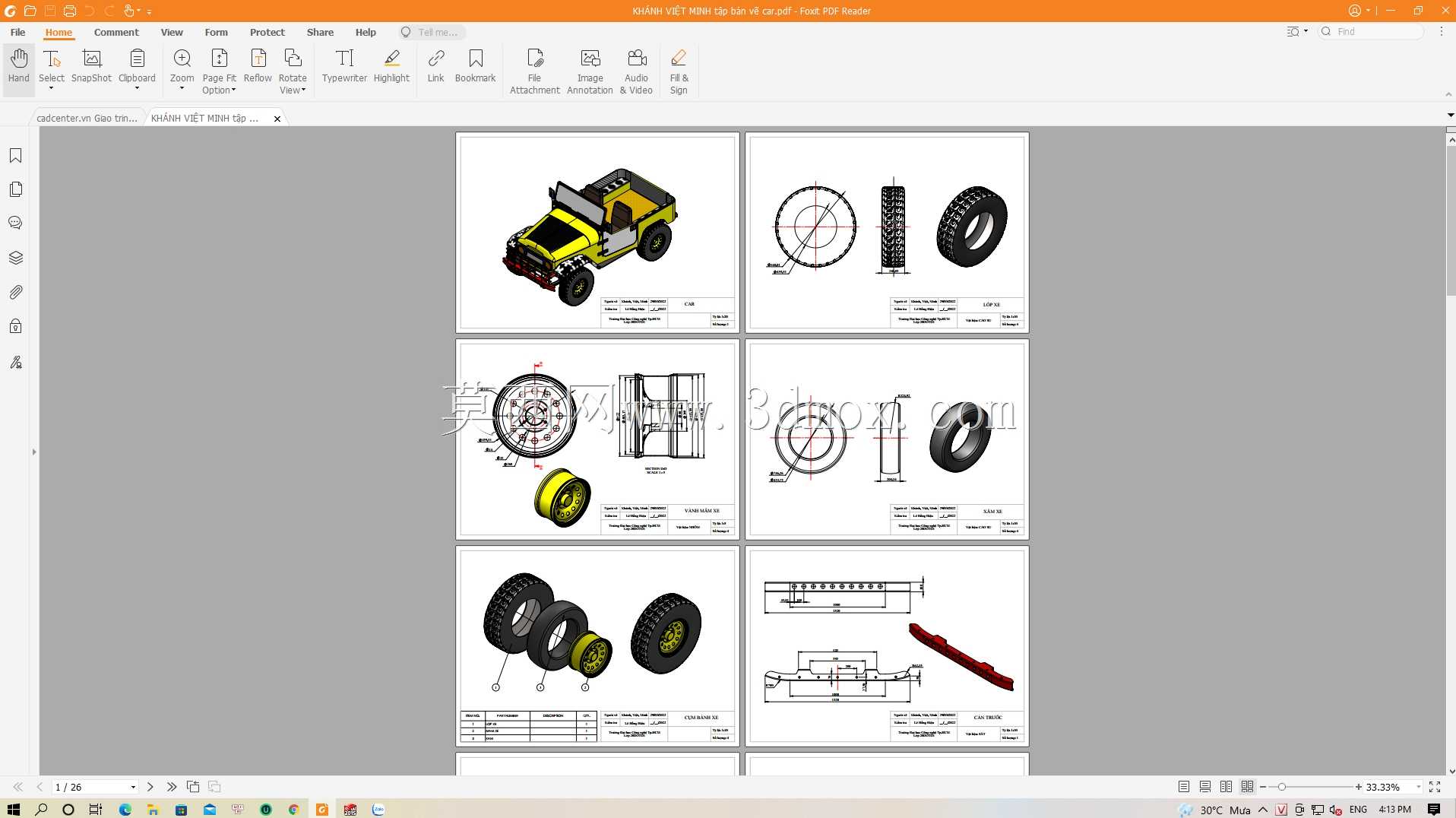Close the KHÁNH VIỆT MINH document tab
This screenshot has width=1456, height=818.
coord(277,119)
